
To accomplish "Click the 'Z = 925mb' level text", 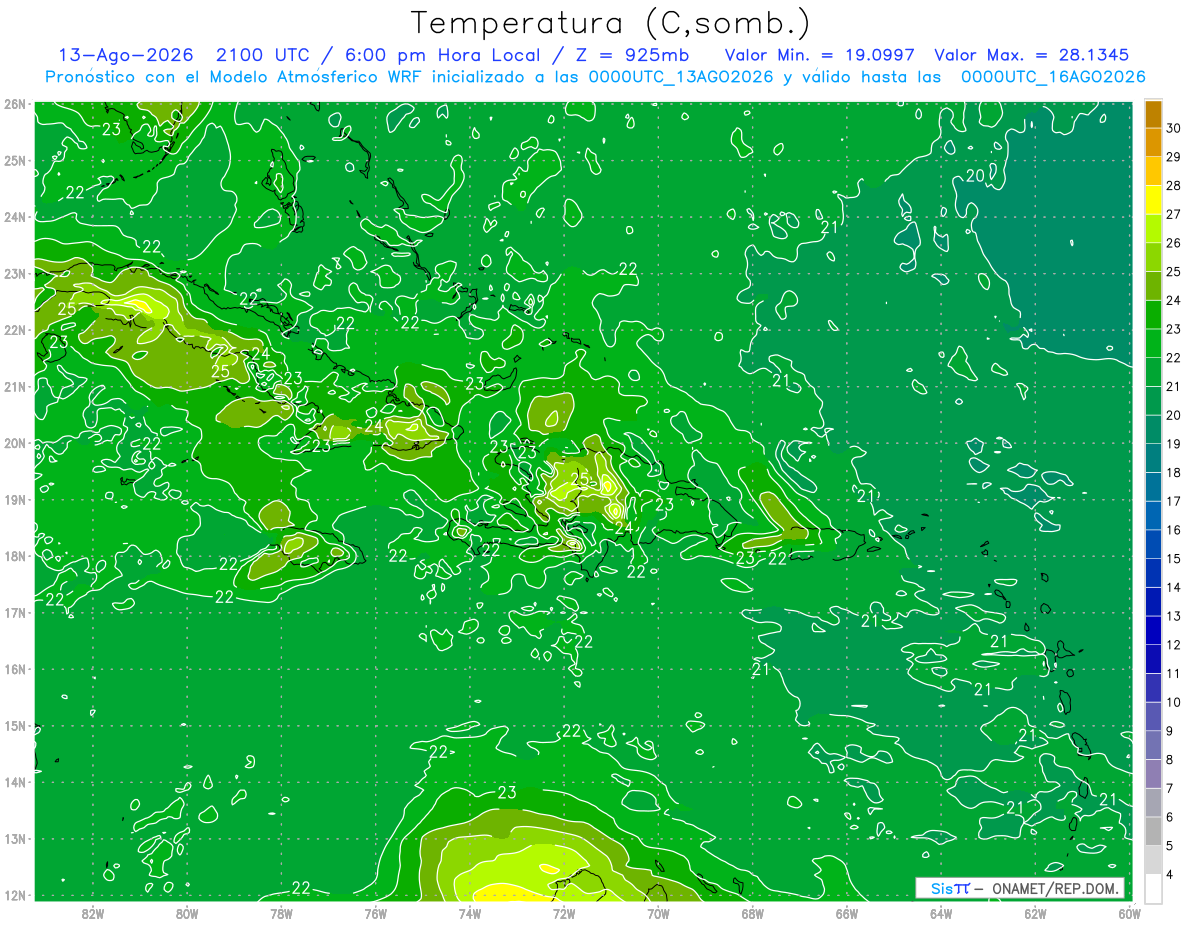I will [632, 55].
